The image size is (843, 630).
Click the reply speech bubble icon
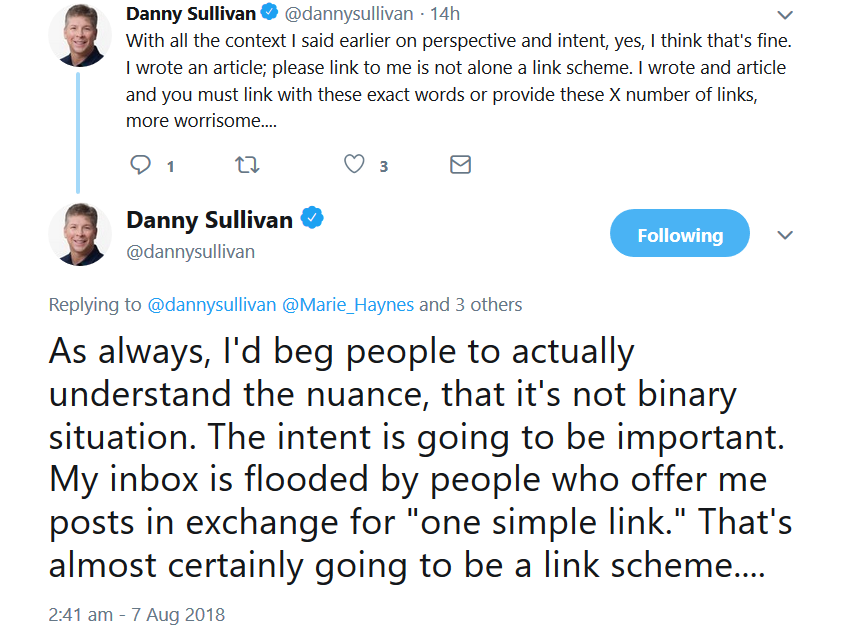click(x=142, y=165)
